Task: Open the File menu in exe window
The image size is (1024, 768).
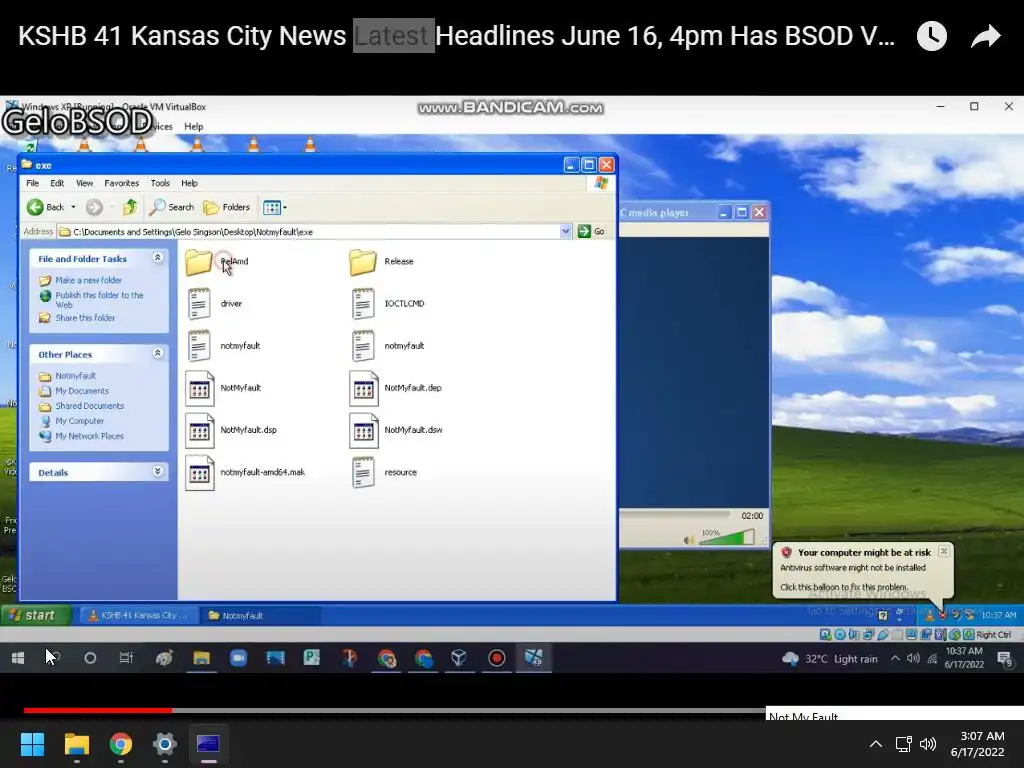Action: (32, 183)
